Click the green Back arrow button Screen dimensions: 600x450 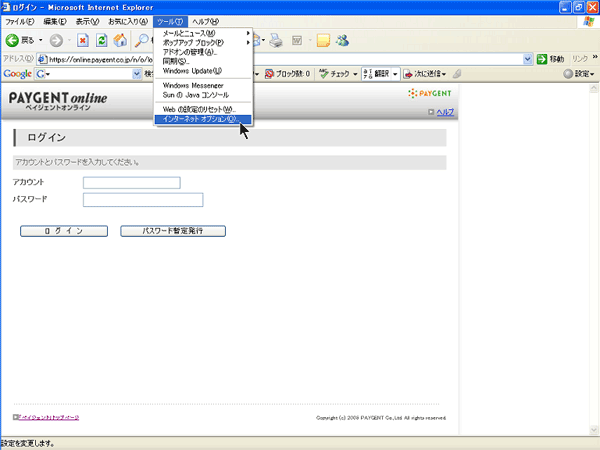(x=12, y=40)
